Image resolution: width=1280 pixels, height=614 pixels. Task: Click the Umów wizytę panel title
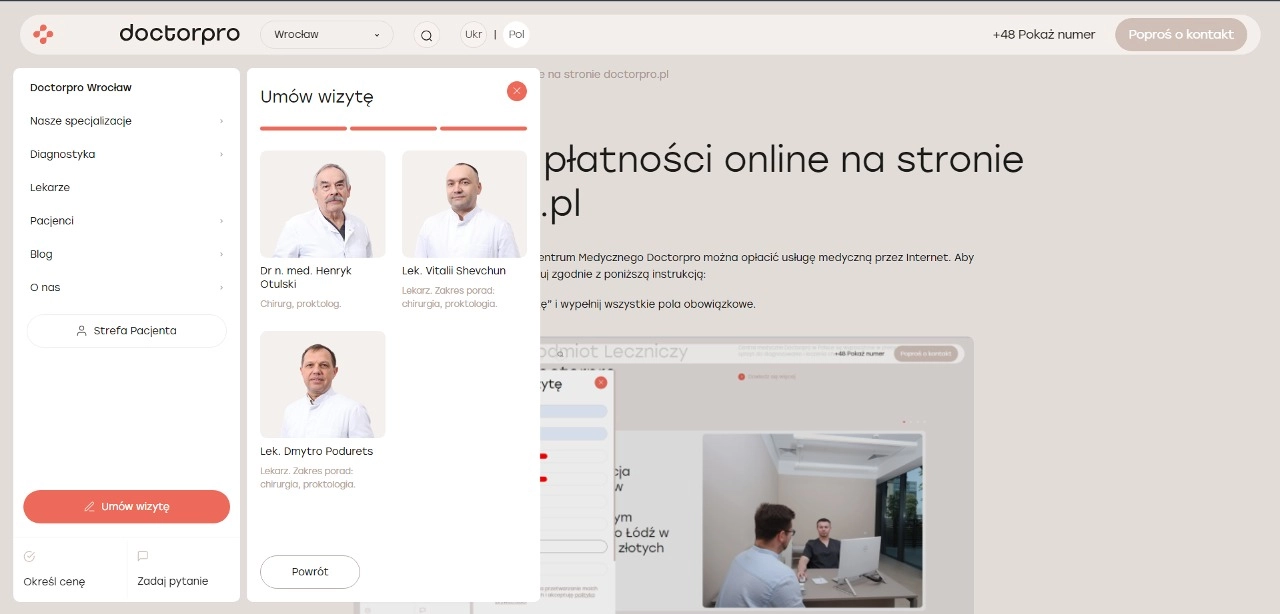pyautogui.click(x=316, y=97)
